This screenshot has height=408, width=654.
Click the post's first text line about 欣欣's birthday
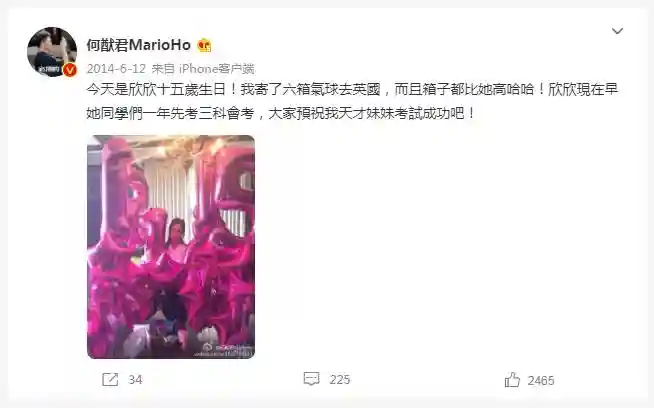click(x=352, y=89)
